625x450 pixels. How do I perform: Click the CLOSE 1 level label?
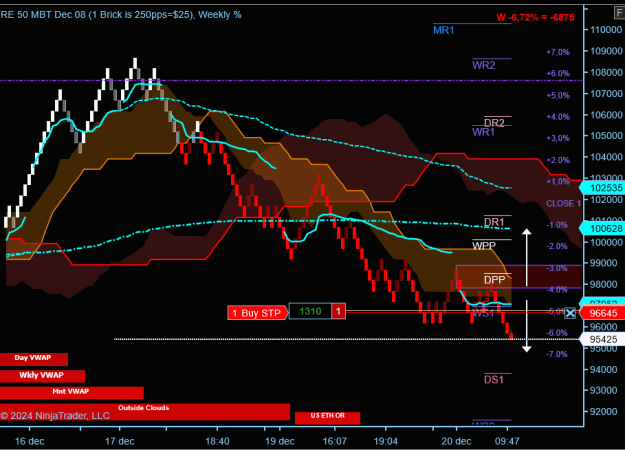563,204
